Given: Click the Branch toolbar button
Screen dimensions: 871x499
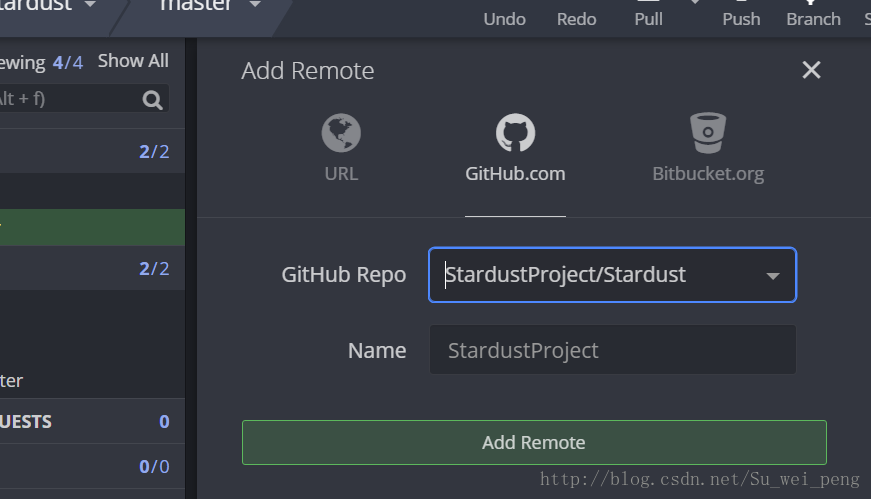Looking at the screenshot, I should 813,19.
